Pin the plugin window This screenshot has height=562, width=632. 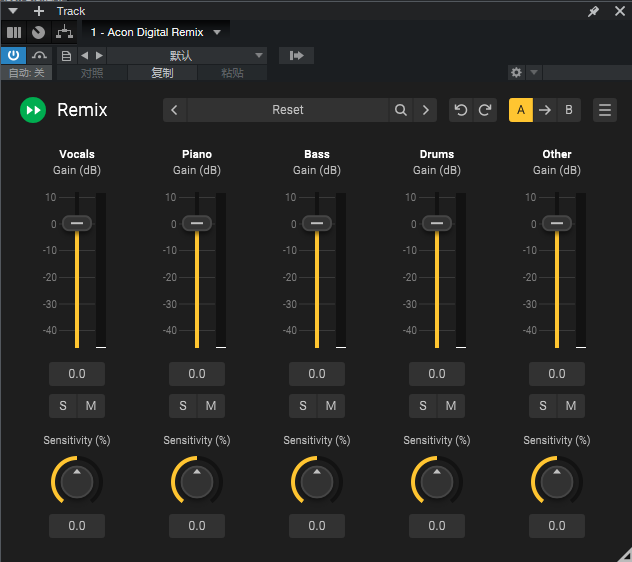click(x=593, y=11)
